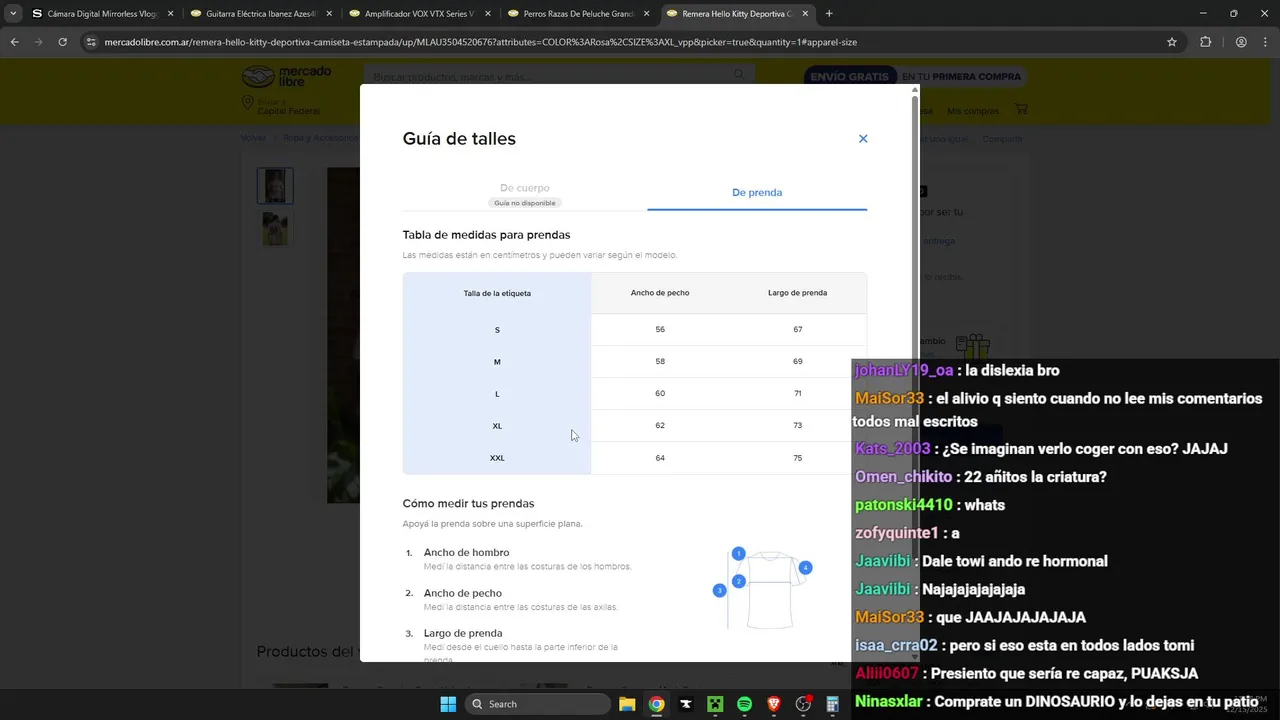
Task: Open the Windows Start menu
Action: (x=448, y=704)
